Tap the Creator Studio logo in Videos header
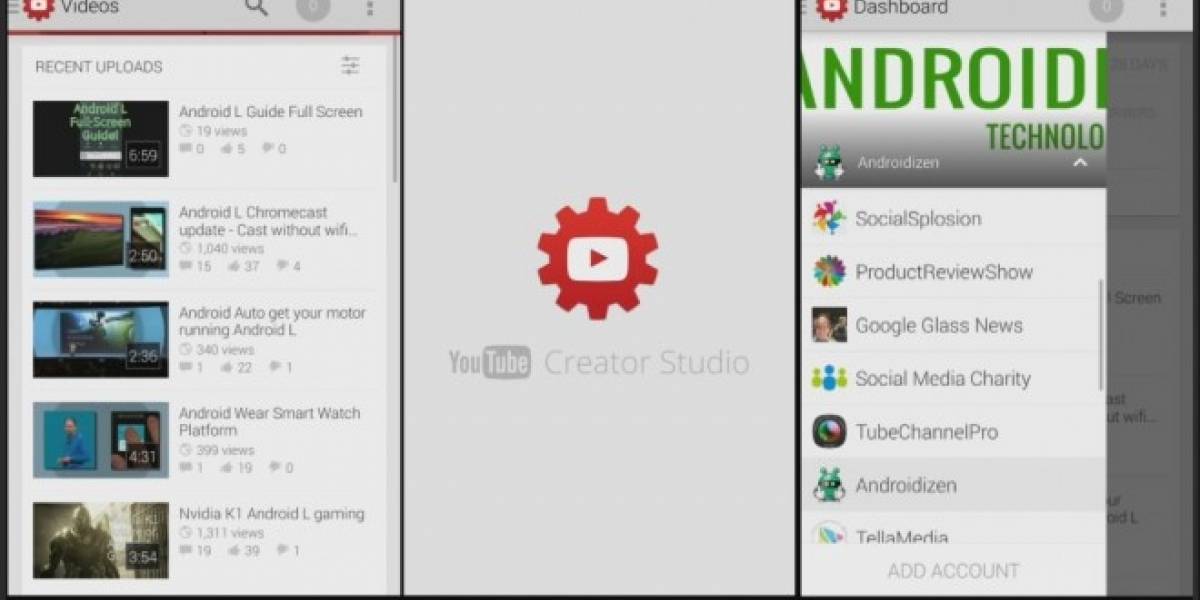The image size is (1200, 600). 38,8
